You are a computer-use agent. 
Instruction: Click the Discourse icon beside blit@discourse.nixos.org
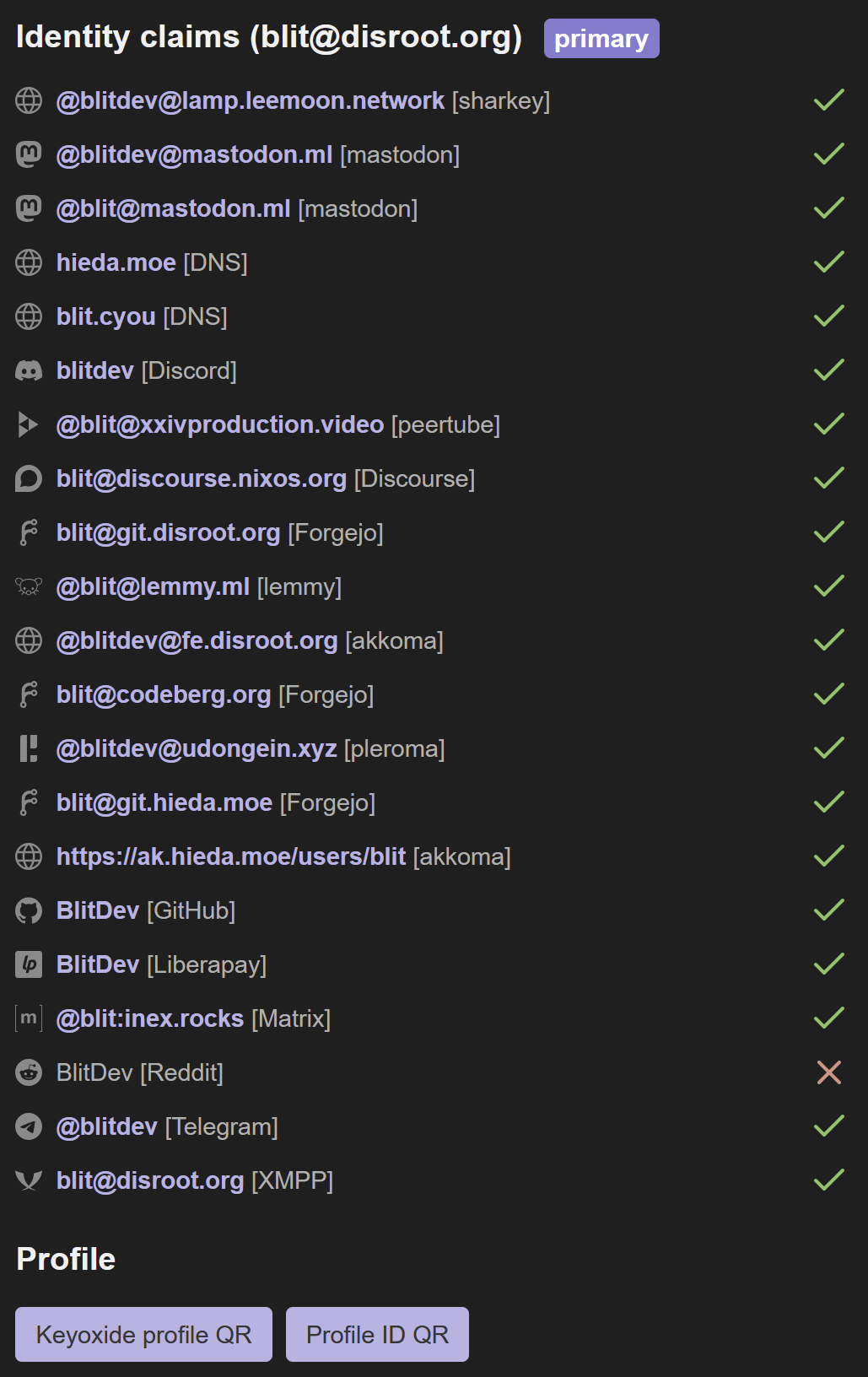click(29, 478)
